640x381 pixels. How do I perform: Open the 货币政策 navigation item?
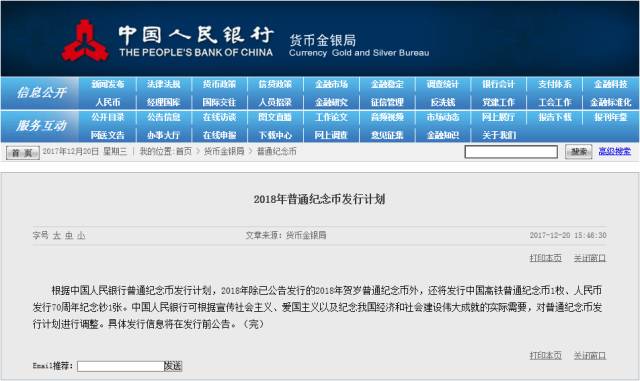(x=219, y=84)
